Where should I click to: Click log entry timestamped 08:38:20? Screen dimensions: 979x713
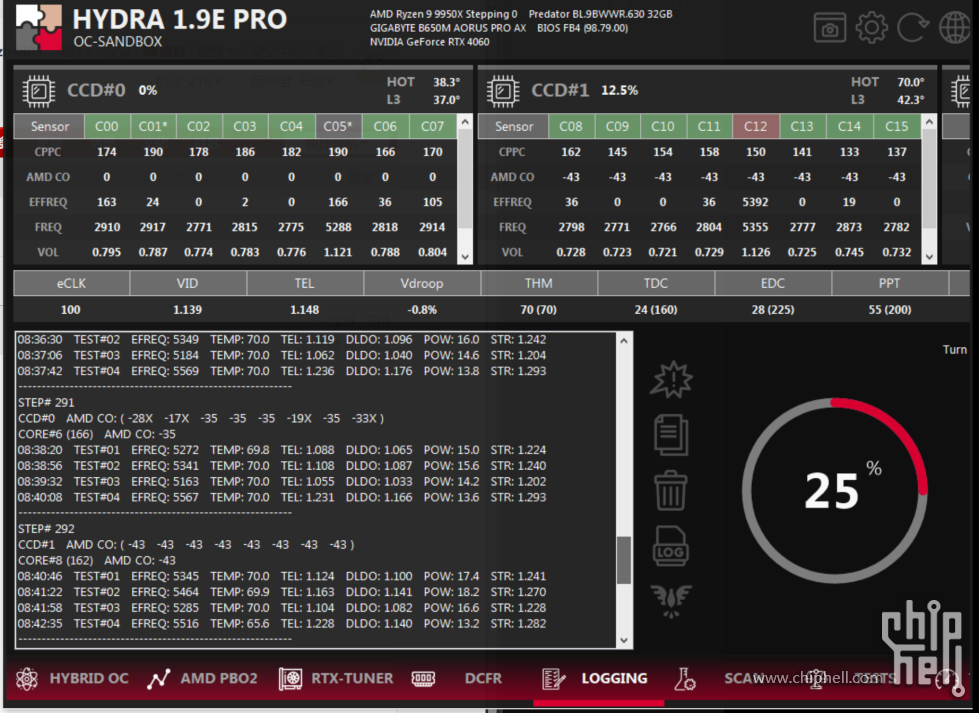tap(282, 450)
